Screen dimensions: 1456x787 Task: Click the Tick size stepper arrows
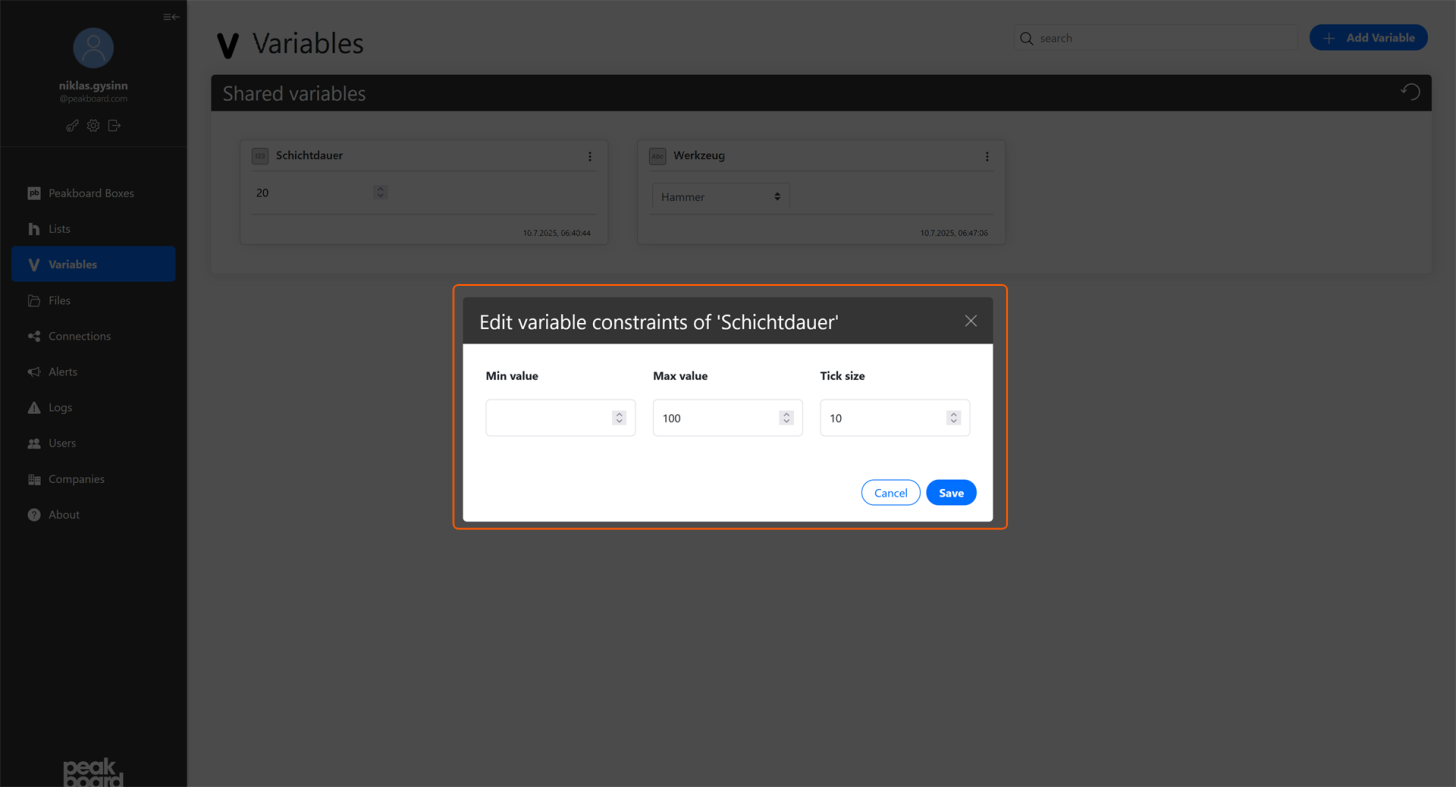(953, 418)
